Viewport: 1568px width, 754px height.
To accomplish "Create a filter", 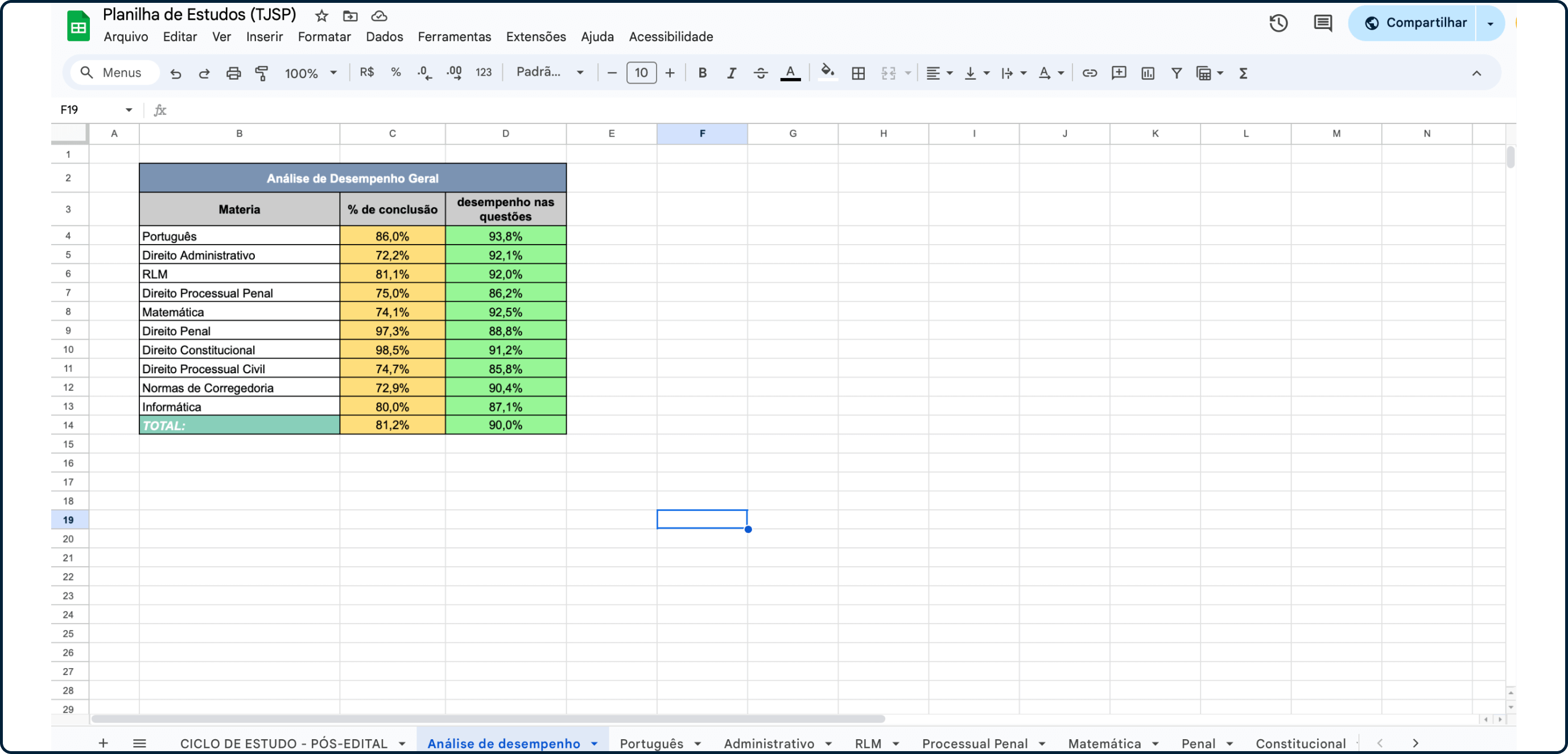I will click(1176, 73).
